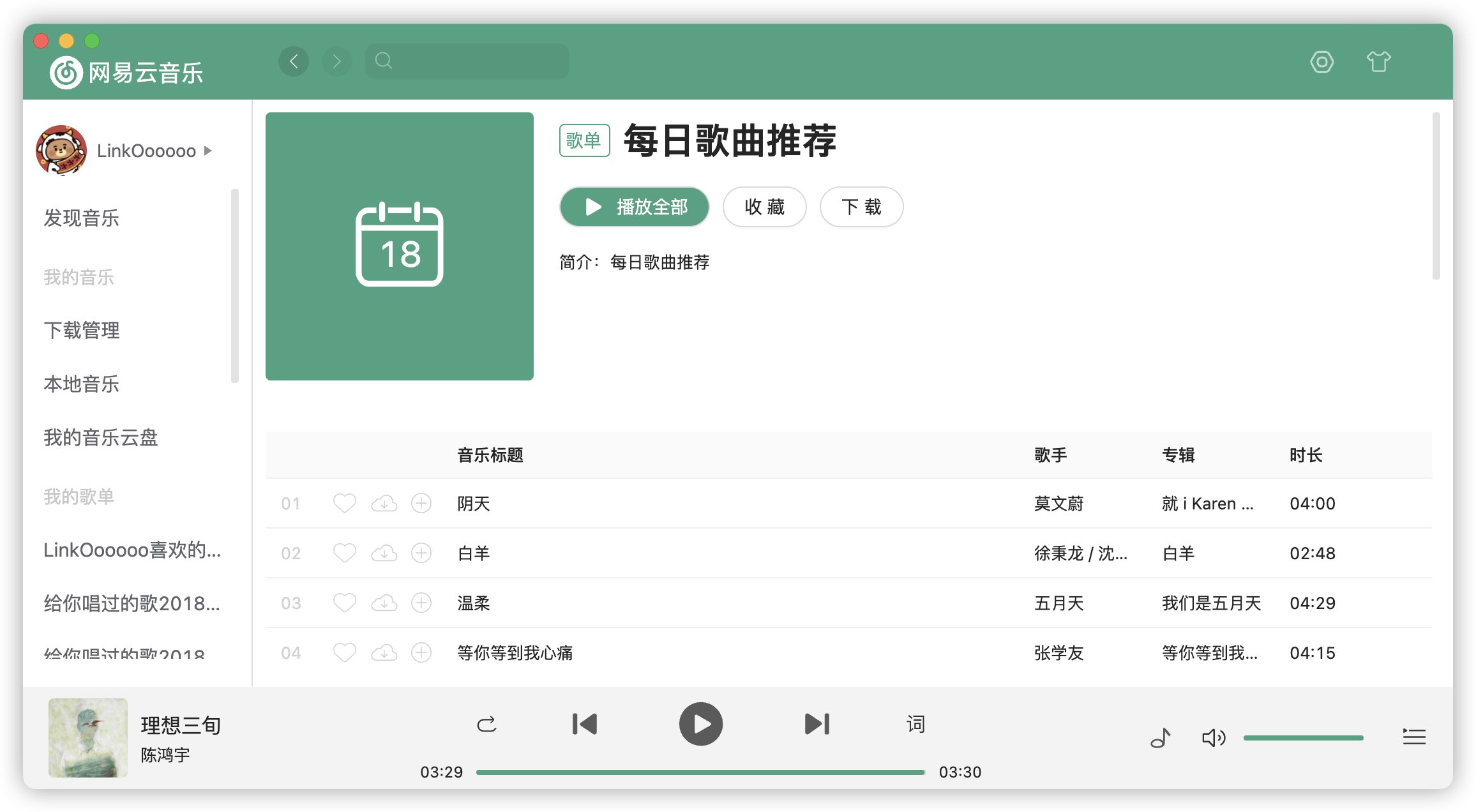Add 阴天 to playlist with plus icon
The width and height of the screenshot is (1476, 812).
point(421,504)
